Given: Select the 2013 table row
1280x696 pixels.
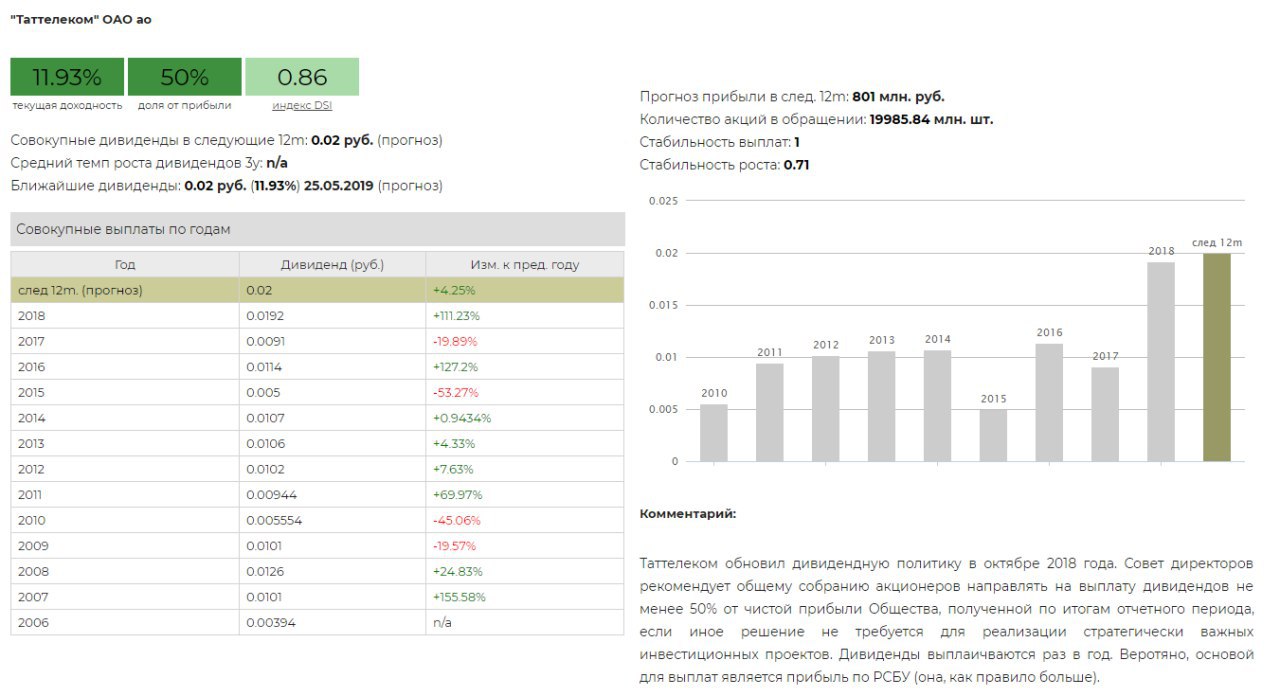Looking at the screenshot, I should pos(317,444).
